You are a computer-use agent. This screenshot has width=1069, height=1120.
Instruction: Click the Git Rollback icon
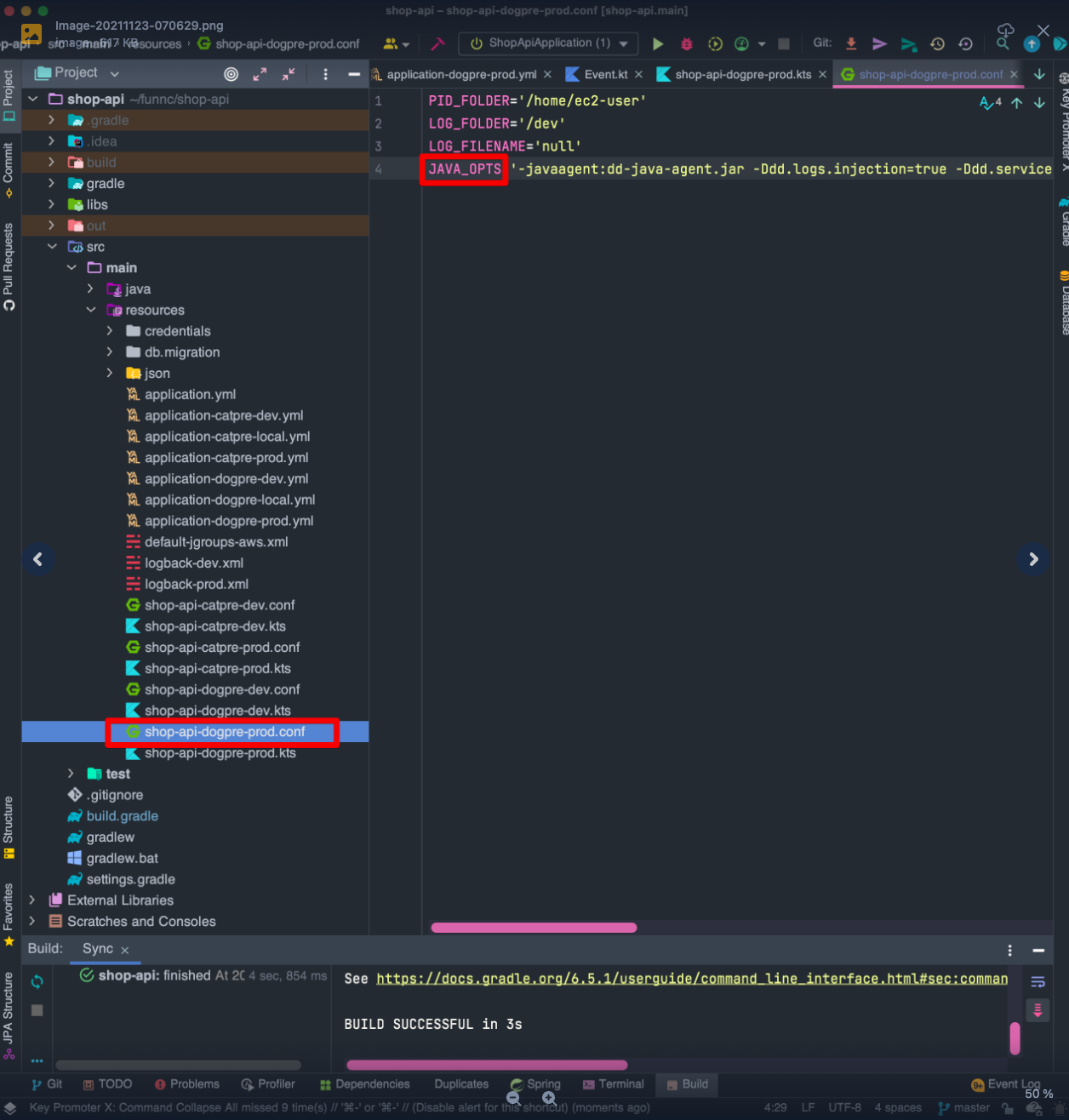(x=965, y=43)
